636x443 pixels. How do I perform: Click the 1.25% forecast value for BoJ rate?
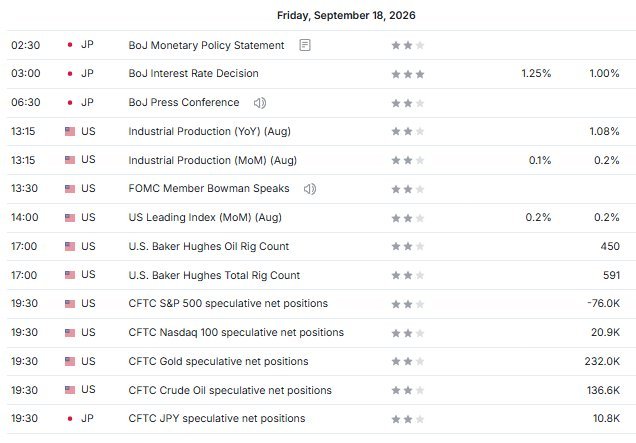536,73
